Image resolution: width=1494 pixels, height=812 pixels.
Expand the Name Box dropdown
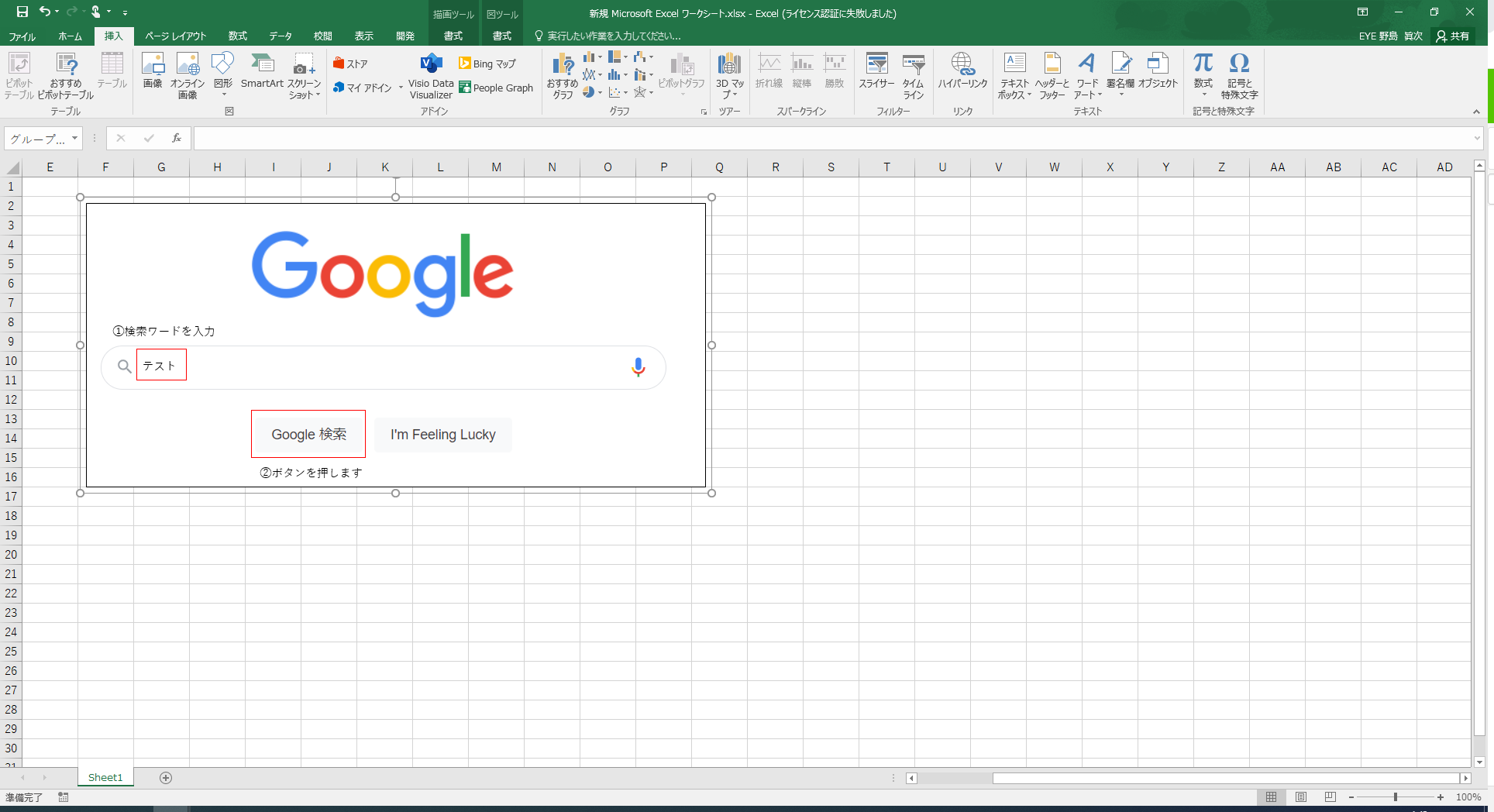[75, 139]
